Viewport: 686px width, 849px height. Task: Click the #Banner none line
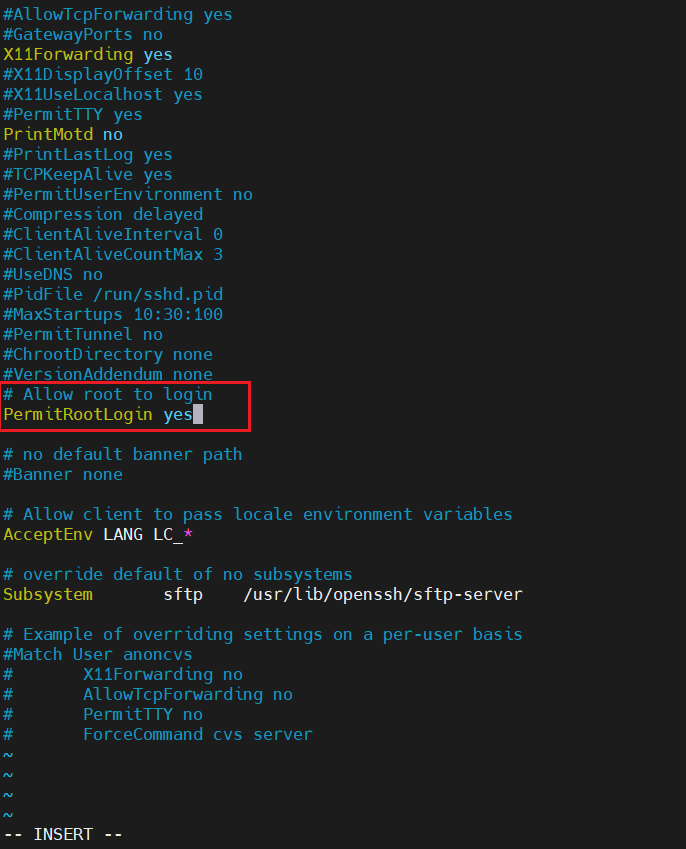coord(63,475)
